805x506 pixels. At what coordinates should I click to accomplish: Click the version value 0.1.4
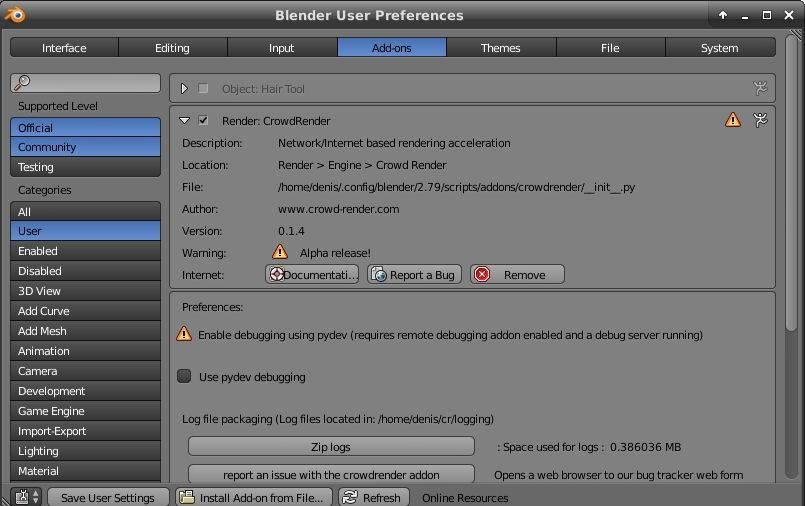[291, 231]
